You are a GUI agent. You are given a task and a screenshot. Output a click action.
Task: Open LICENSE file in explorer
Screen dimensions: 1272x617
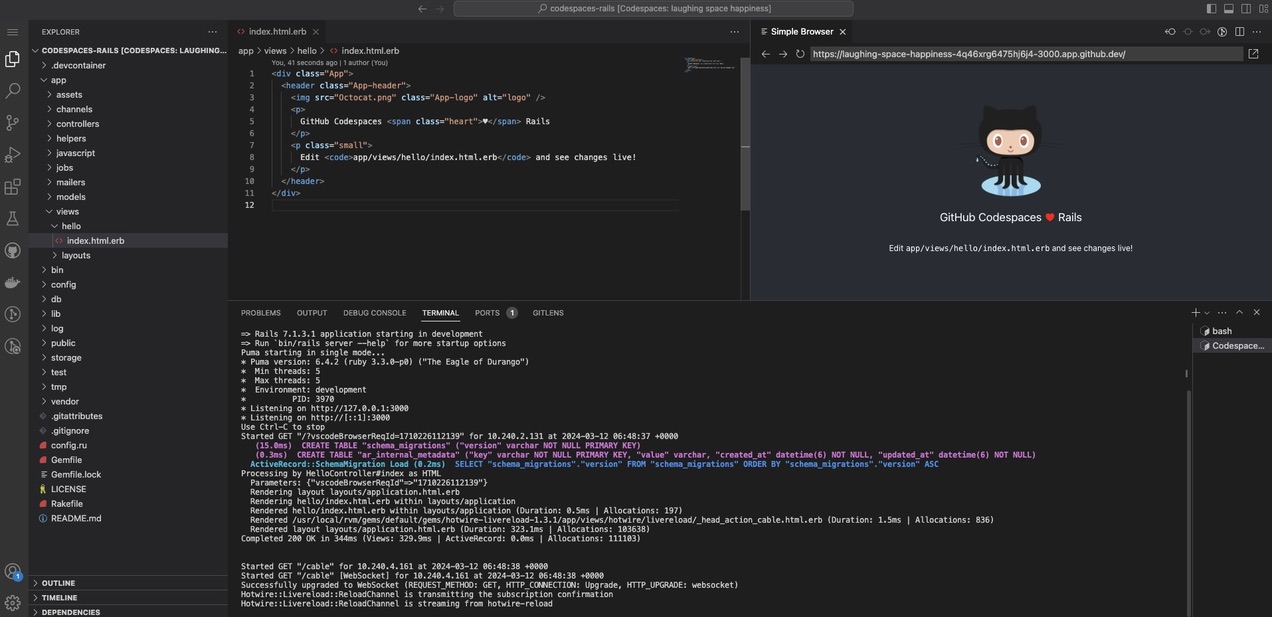[130, 489]
